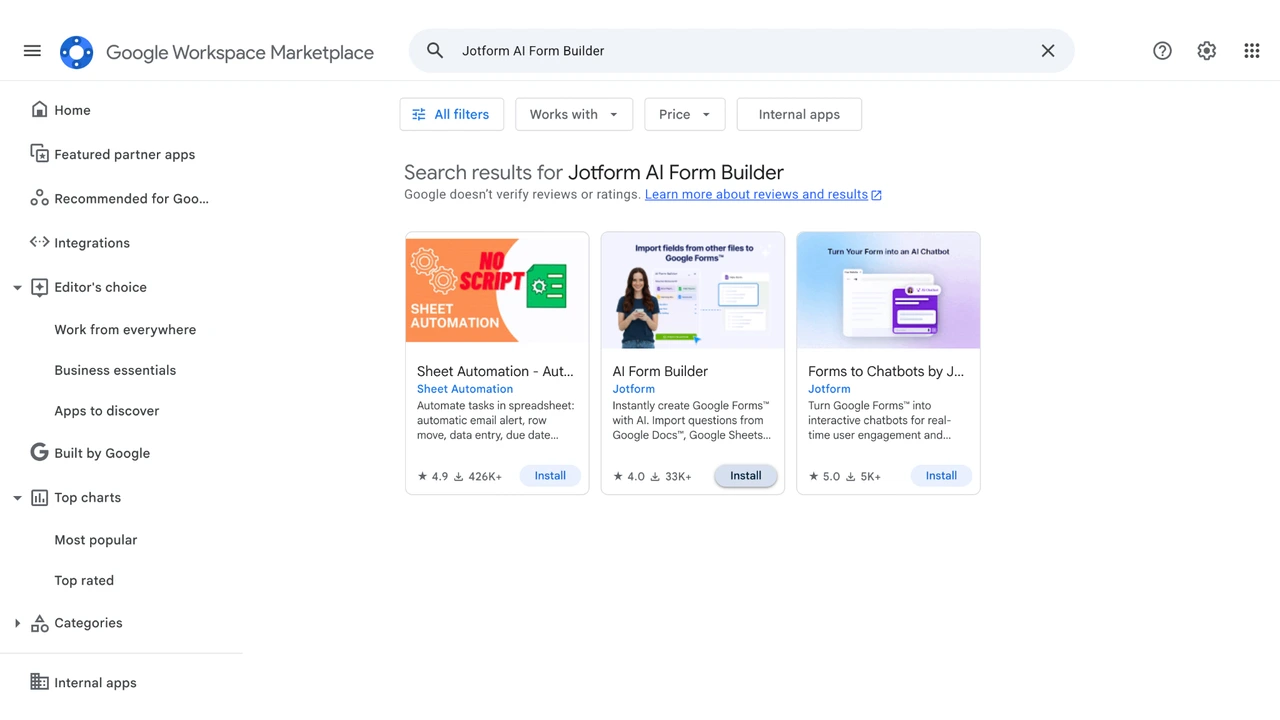
Task: Click the Editor's choice badge icon
Action: 39,287
